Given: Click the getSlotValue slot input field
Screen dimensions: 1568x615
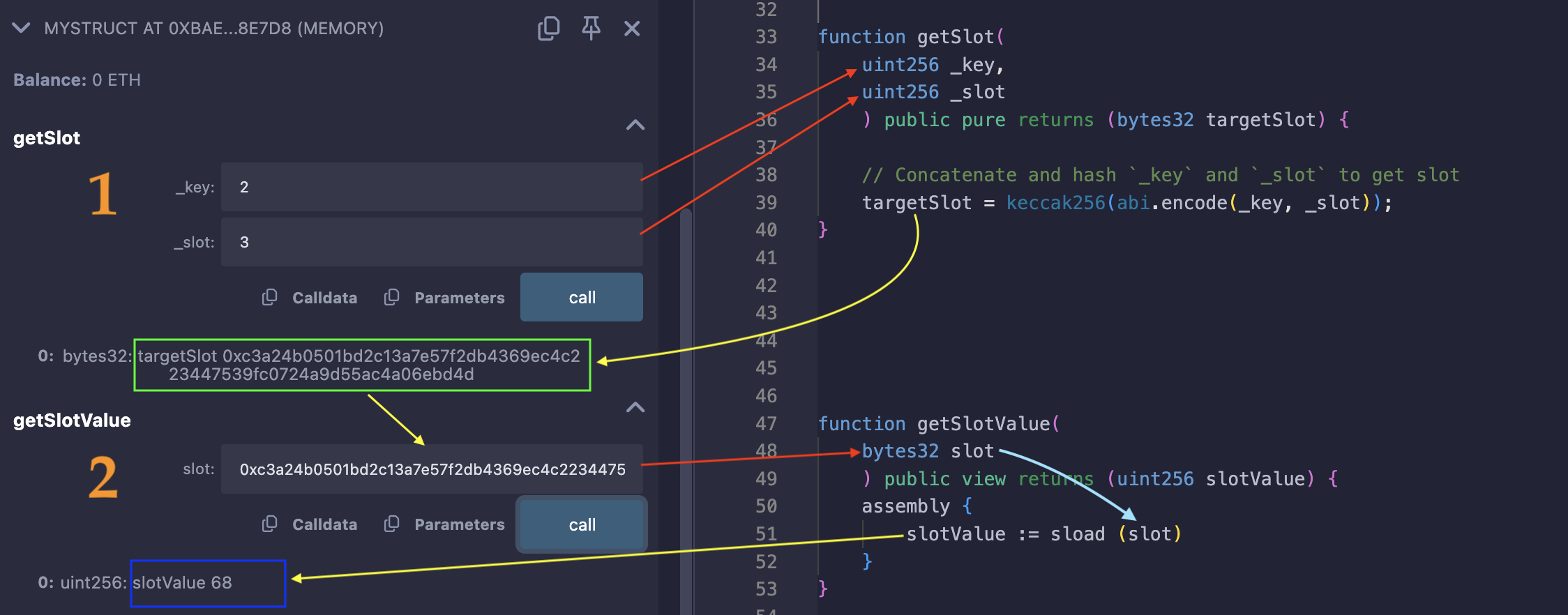Looking at the screenshot, I should [x=432, y=469].
